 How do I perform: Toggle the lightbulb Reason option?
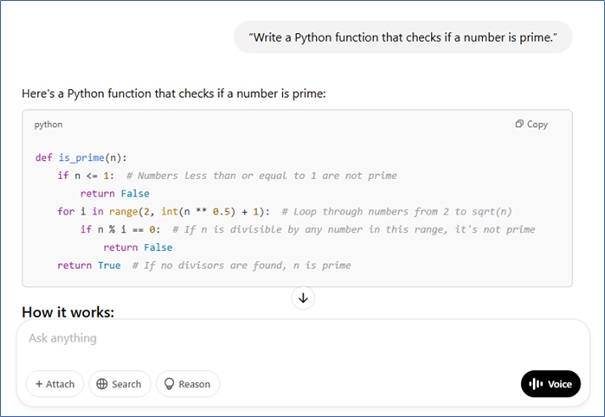[187, 384]
